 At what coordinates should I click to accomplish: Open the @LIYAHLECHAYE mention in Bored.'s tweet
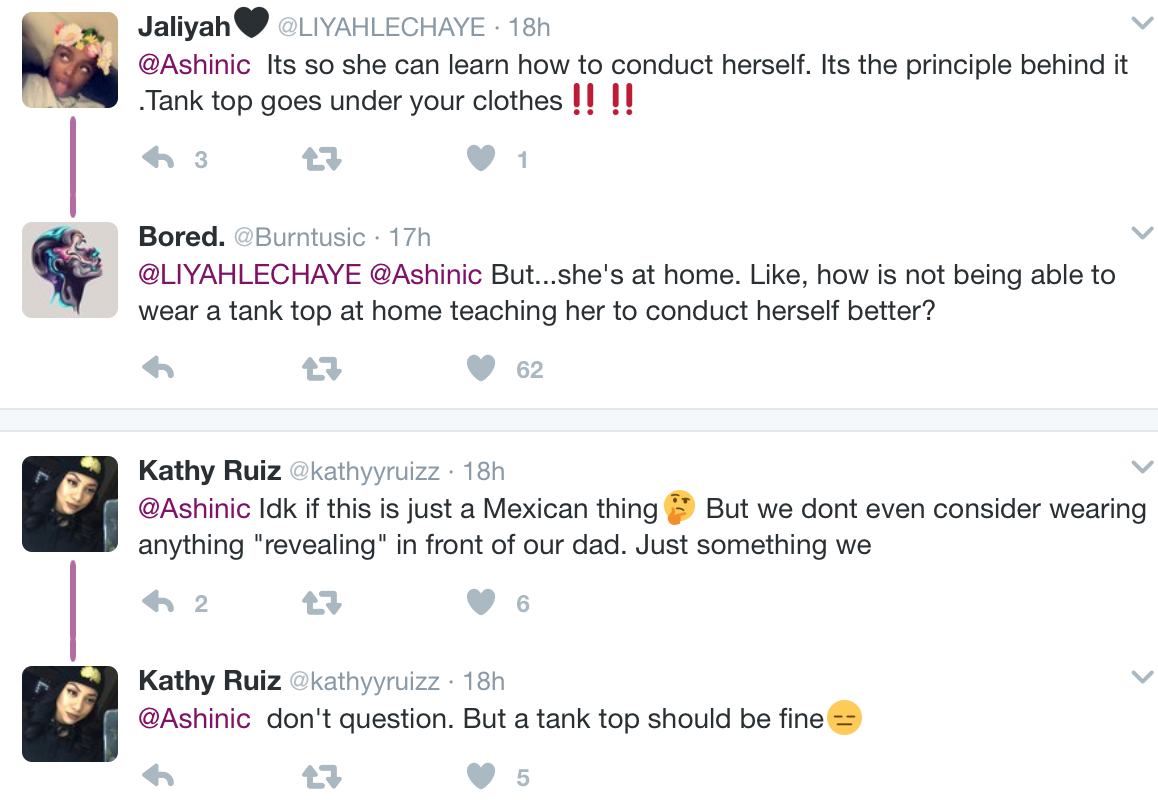coord(250,274)
